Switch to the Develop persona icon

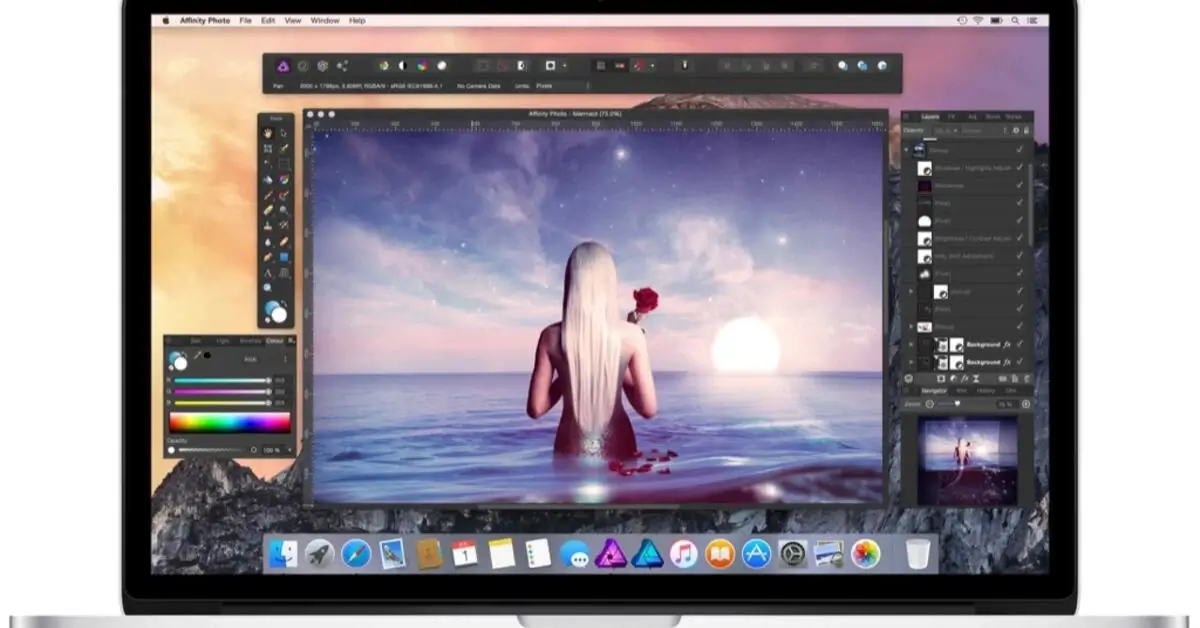click(323, 66)
